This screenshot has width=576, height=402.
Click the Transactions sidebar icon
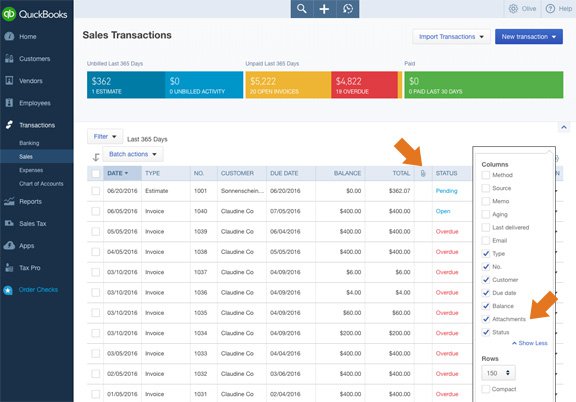pyautogui.click(x=9, y=125)
